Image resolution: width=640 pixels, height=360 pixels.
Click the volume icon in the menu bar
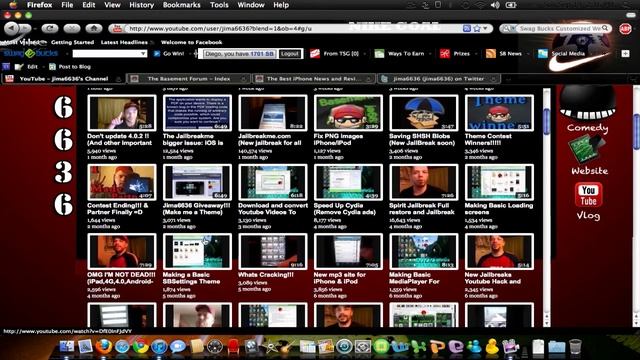(495, 5)
